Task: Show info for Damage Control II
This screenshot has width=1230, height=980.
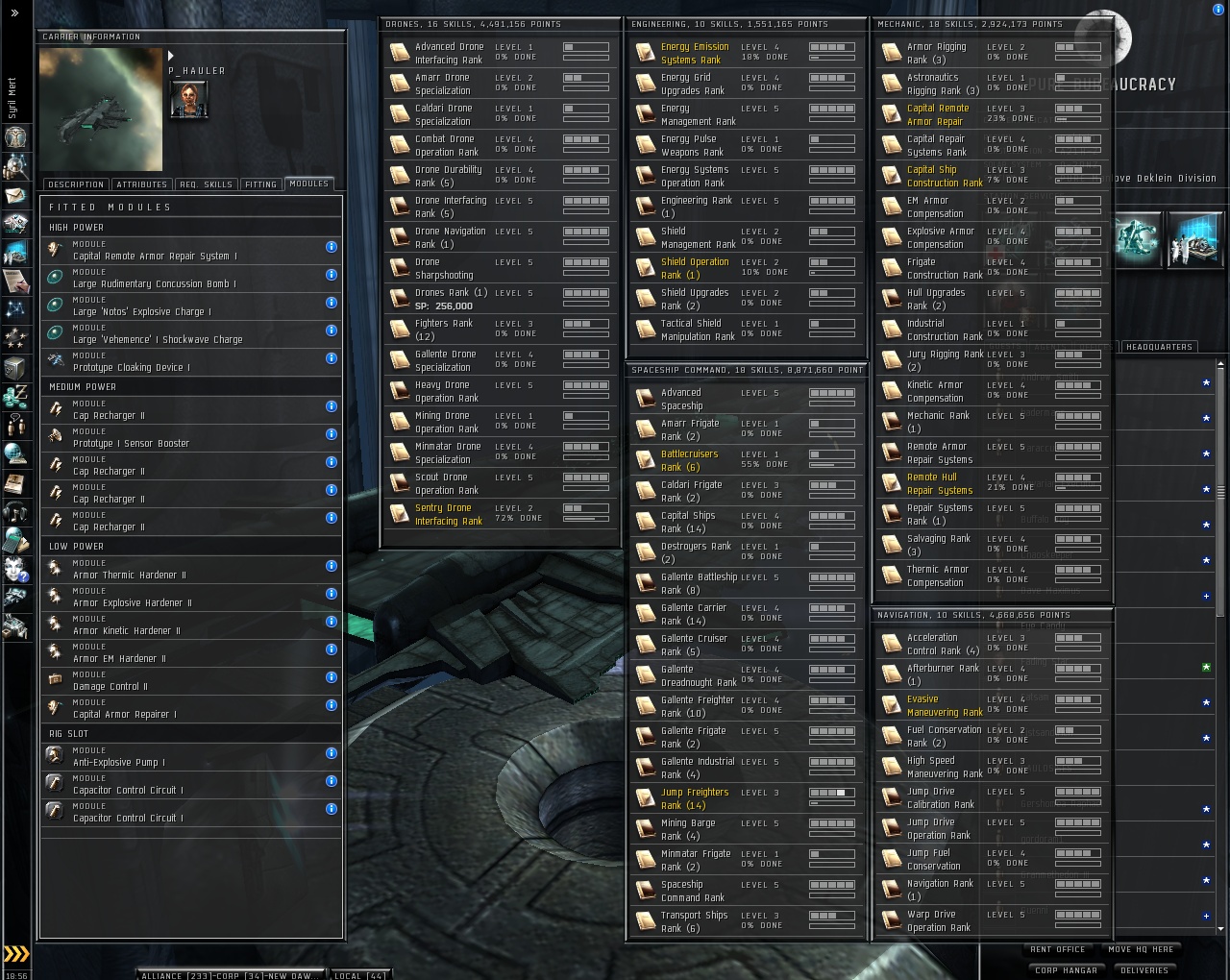Action: tap(332, 677)
